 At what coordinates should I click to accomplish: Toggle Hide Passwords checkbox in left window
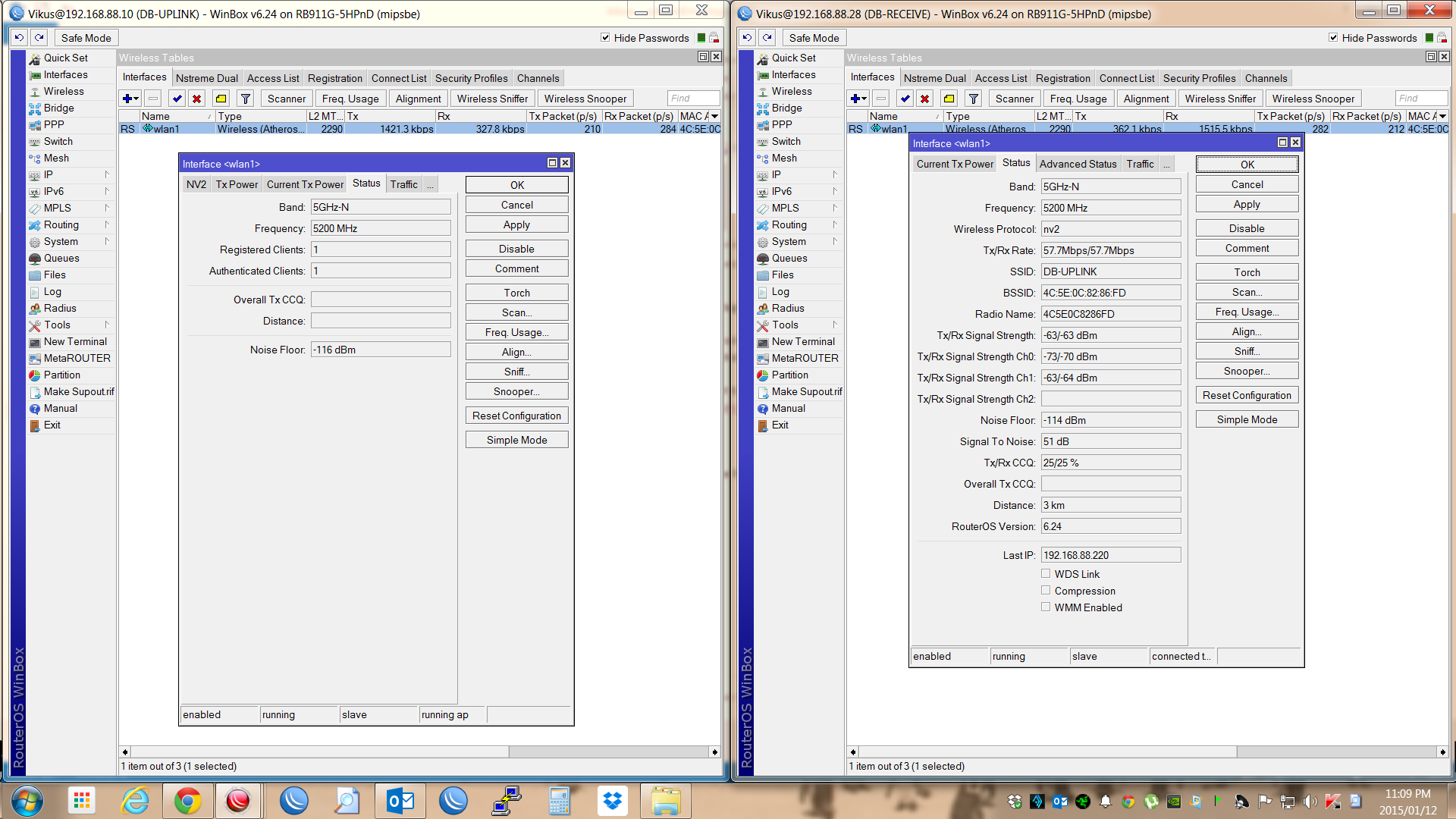pyautogui.click(x=605, y=37)
